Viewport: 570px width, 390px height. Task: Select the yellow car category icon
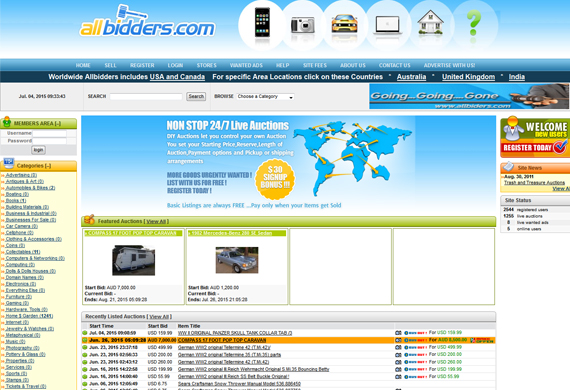(344, 24)
